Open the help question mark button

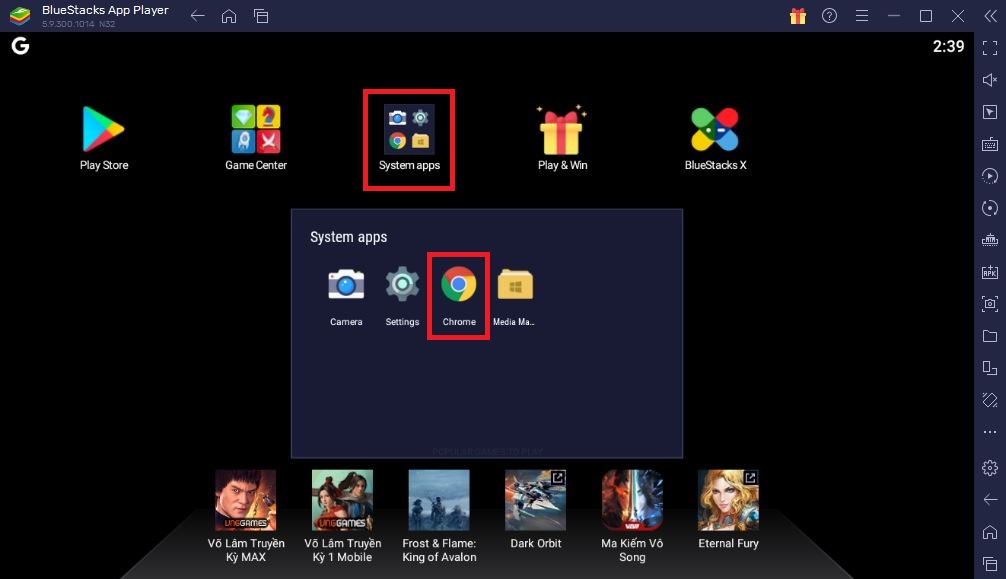829,16
